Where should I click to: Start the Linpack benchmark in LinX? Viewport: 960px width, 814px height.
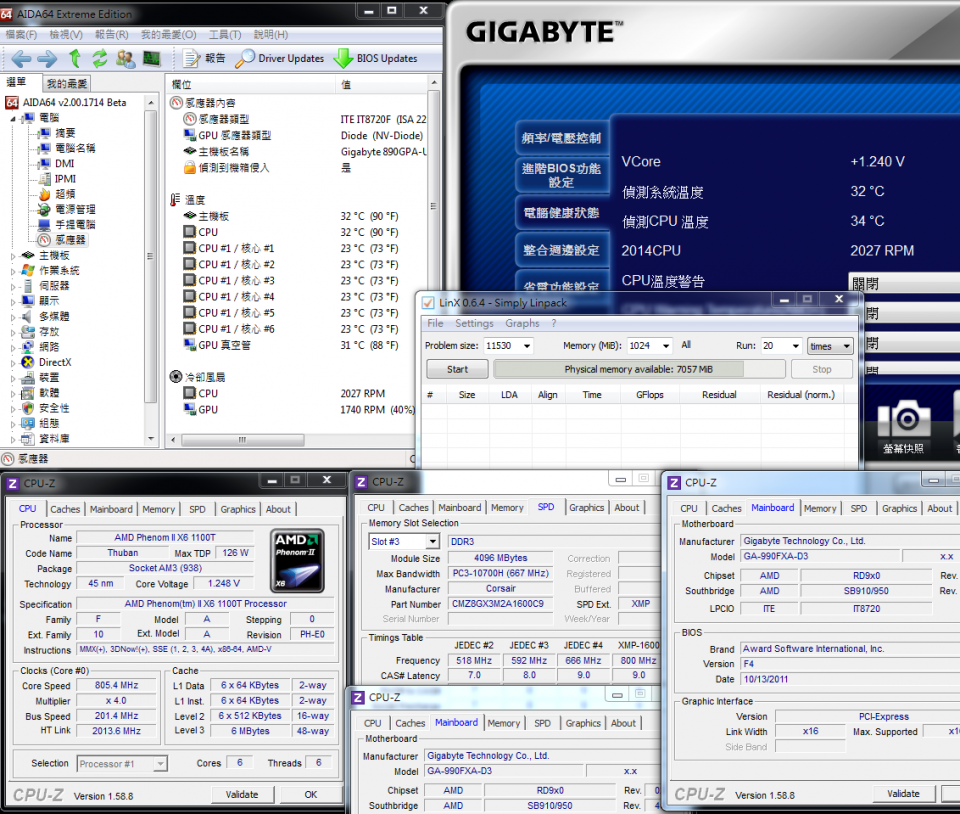coord(457,369)
